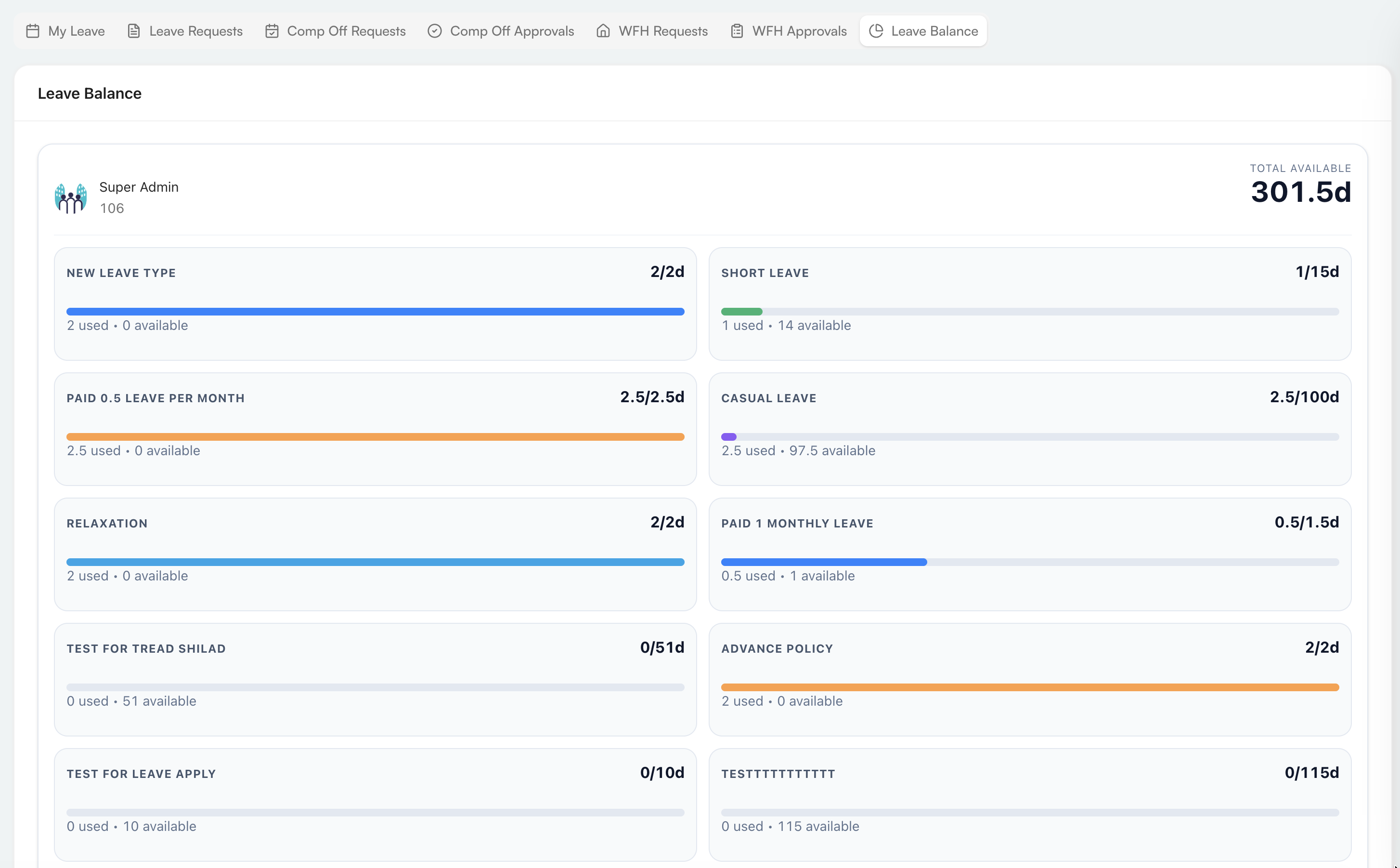1400x868 pixels.
Task: Click the Paid 0.5 Leave Per Month orange bar
Action: (x=375, y=437)
